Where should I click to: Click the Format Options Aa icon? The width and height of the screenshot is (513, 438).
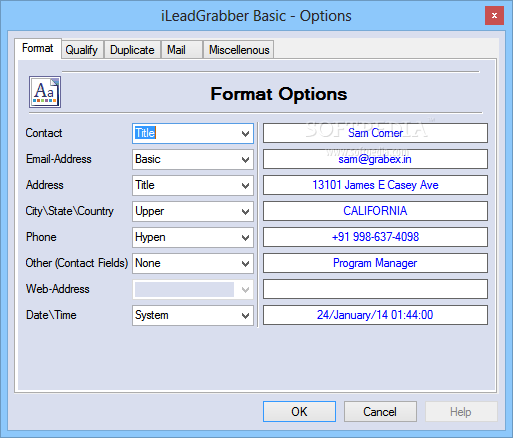click(x=45, y=92)
